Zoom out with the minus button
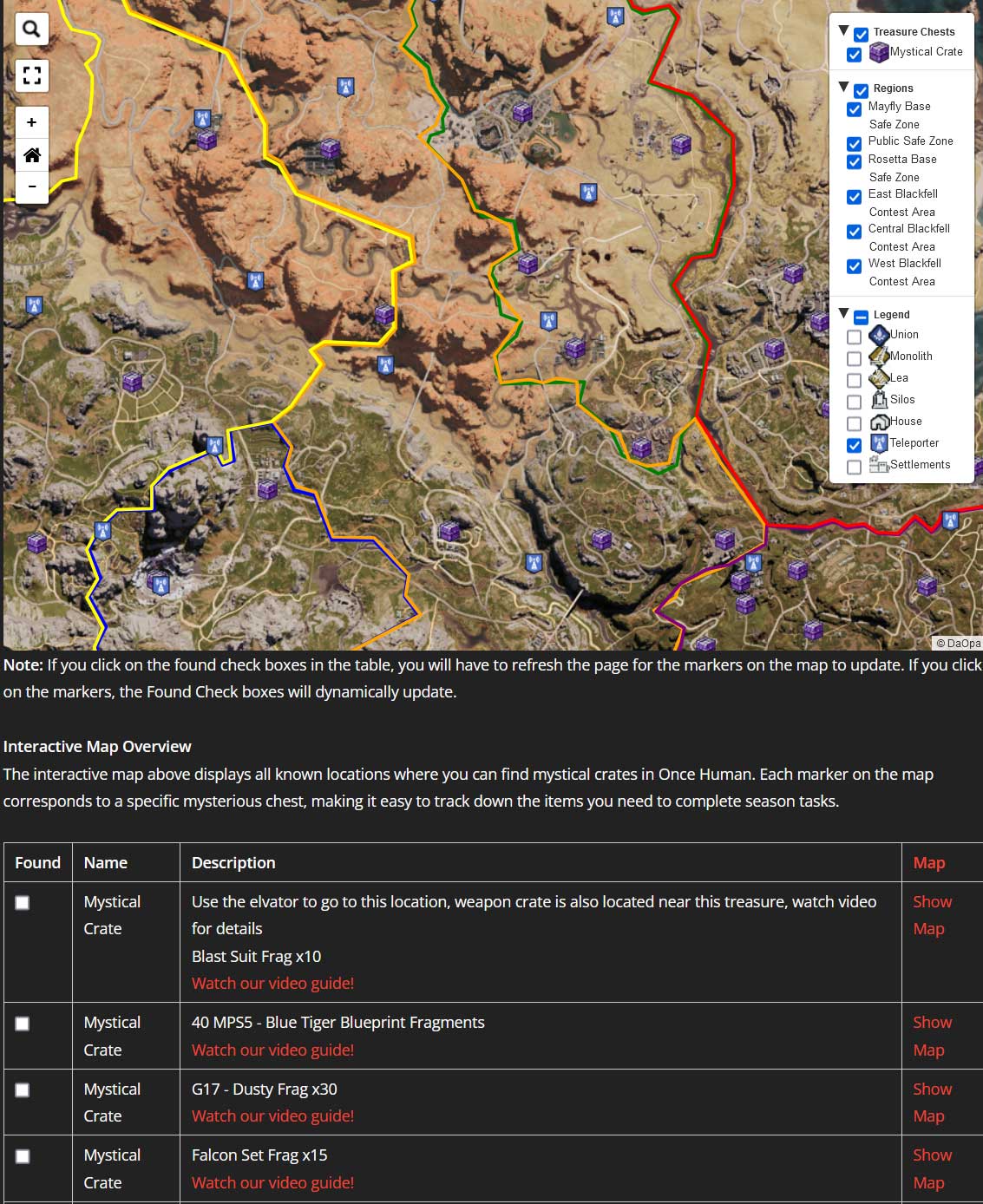The image size is (983, 1204). pos(31,186)
